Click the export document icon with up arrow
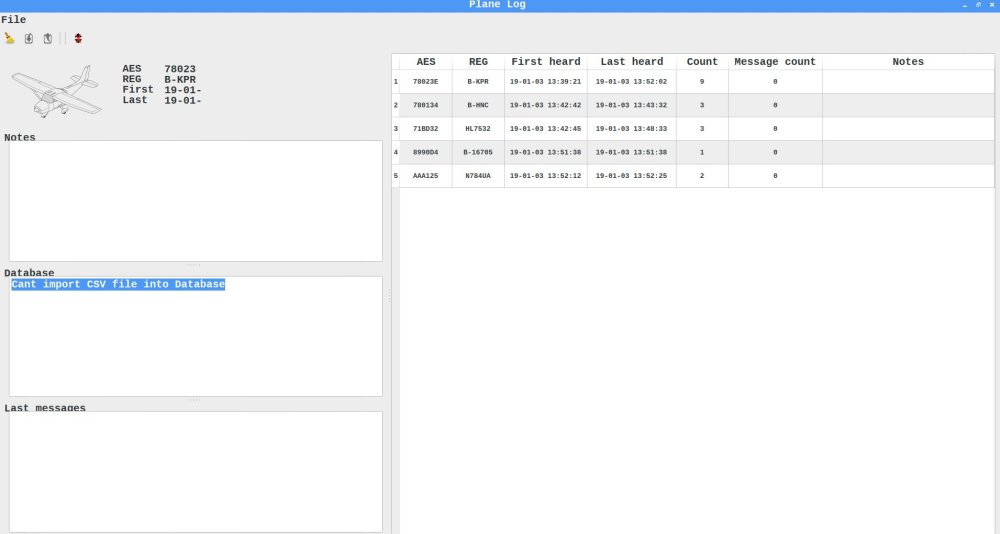 coord(48,38)
